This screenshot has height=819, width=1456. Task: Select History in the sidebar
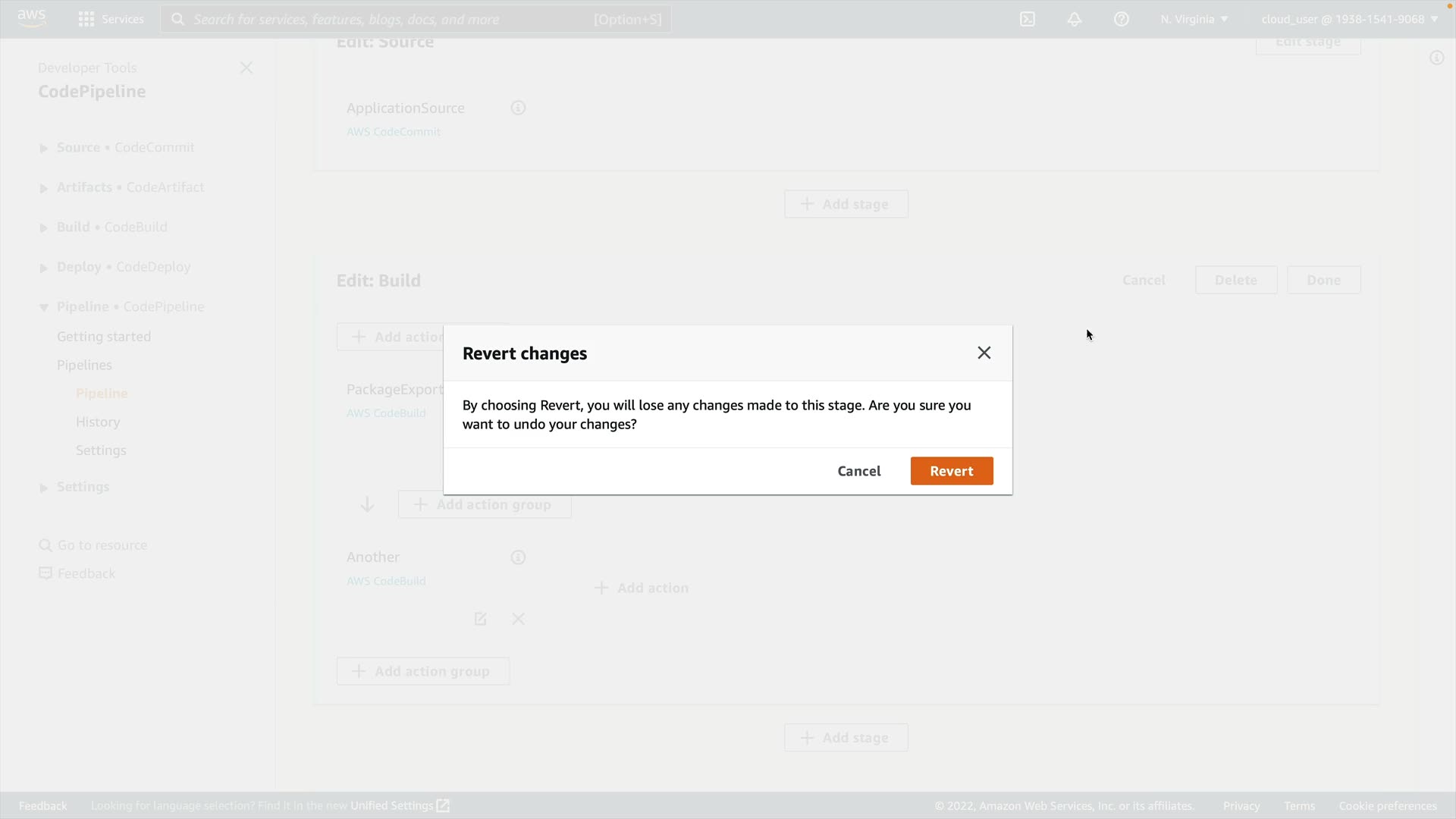pyautogui.click(x=98, y=422)
